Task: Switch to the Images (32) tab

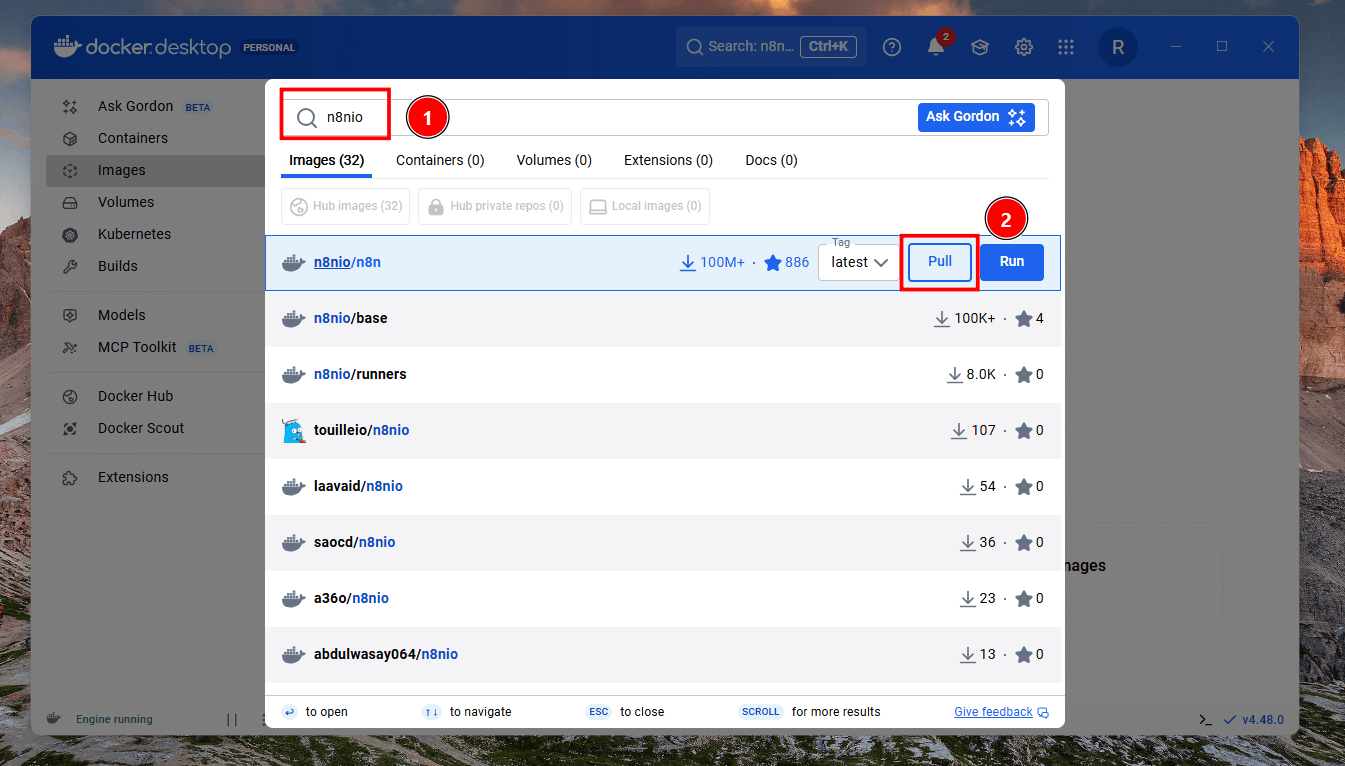Action: pyautogui.click(x=327, y=160)
